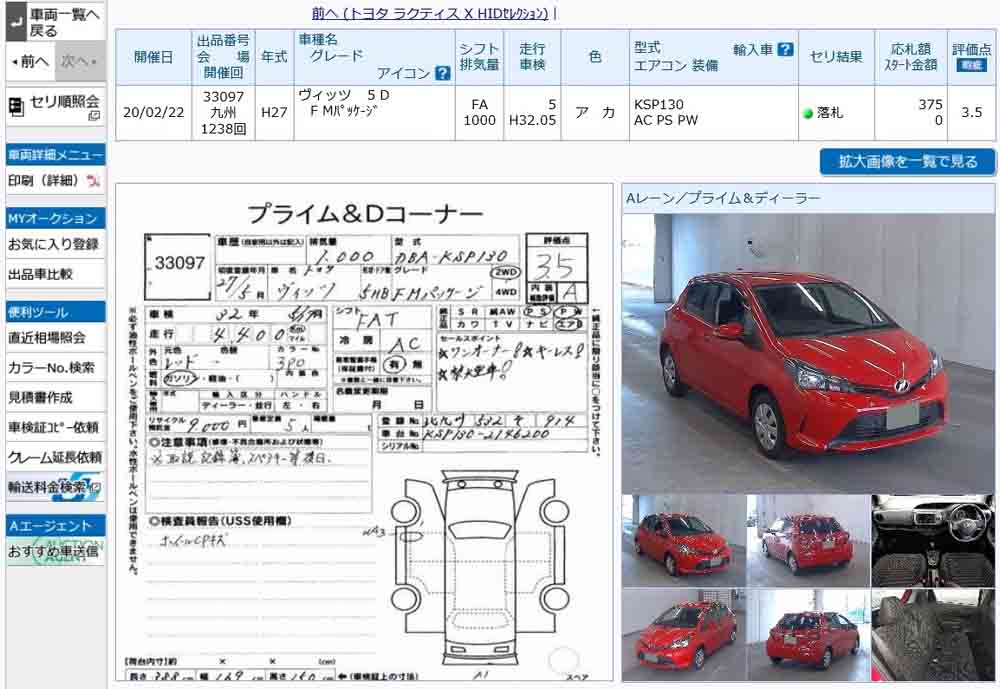The width and height of the screenshot is (1000, 689).
Task: Click the return arrow icon beside 車両一覧へ戻る
Action: [16, 22]
